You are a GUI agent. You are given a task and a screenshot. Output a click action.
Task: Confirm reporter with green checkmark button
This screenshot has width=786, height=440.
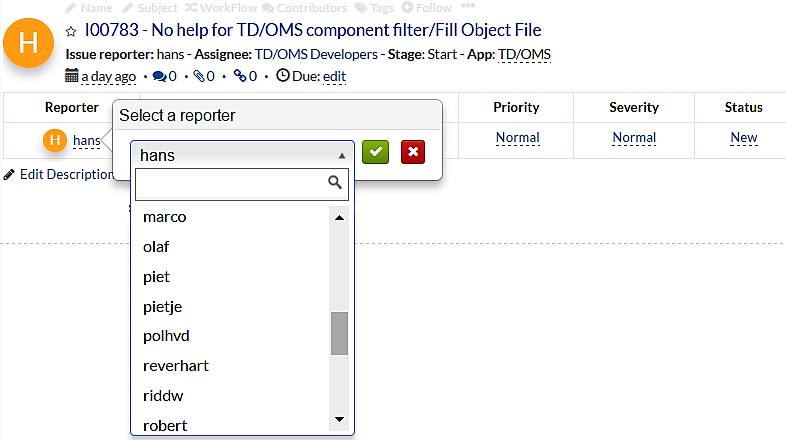[376, 152]
